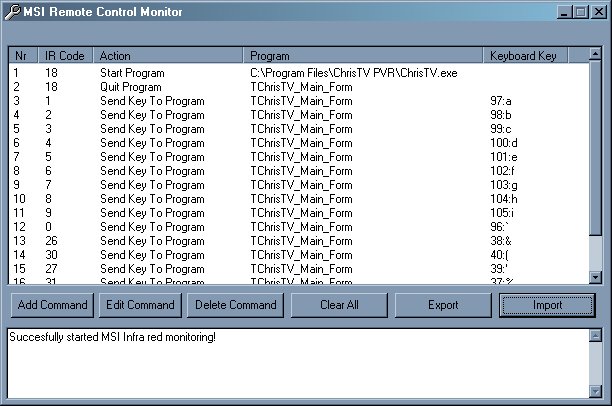Click row number 10 in Nr column
This screenshot has width=612, height=406.
(19, 199)
